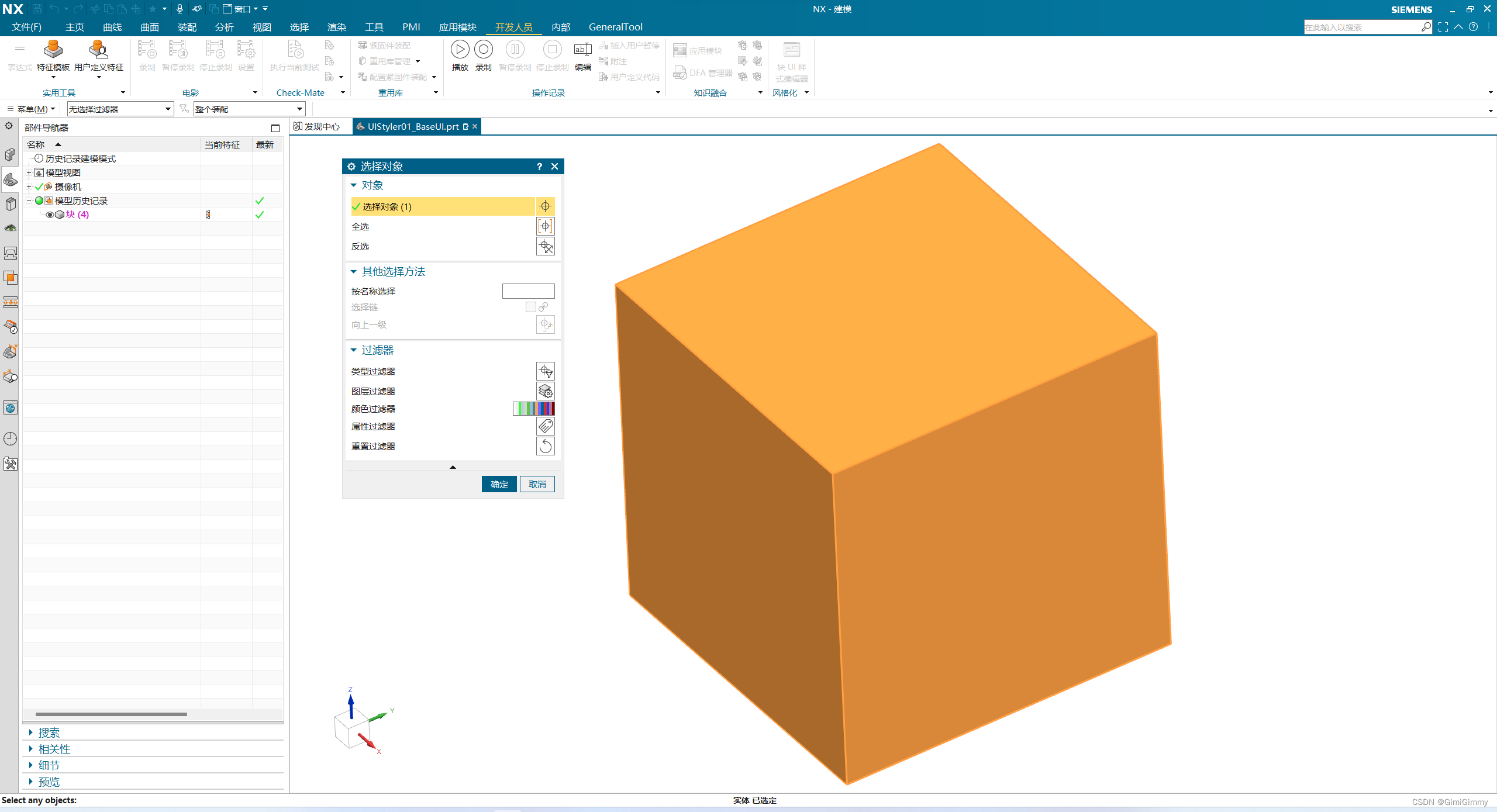The height and width of the screenshot is (812, 1497).
Task: Close the Select Object dialog
Action: click(554, 167)
